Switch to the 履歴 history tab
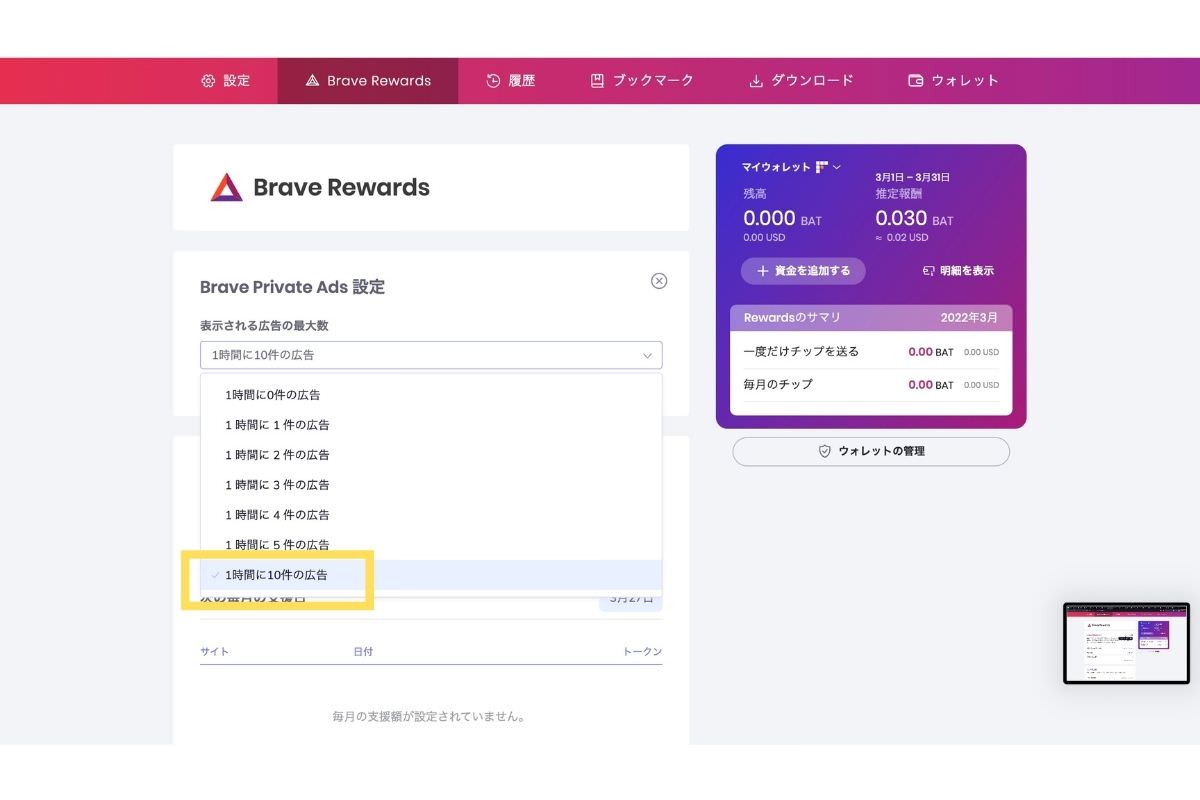This screenshot has height=800, width=1200. point(511,81)
